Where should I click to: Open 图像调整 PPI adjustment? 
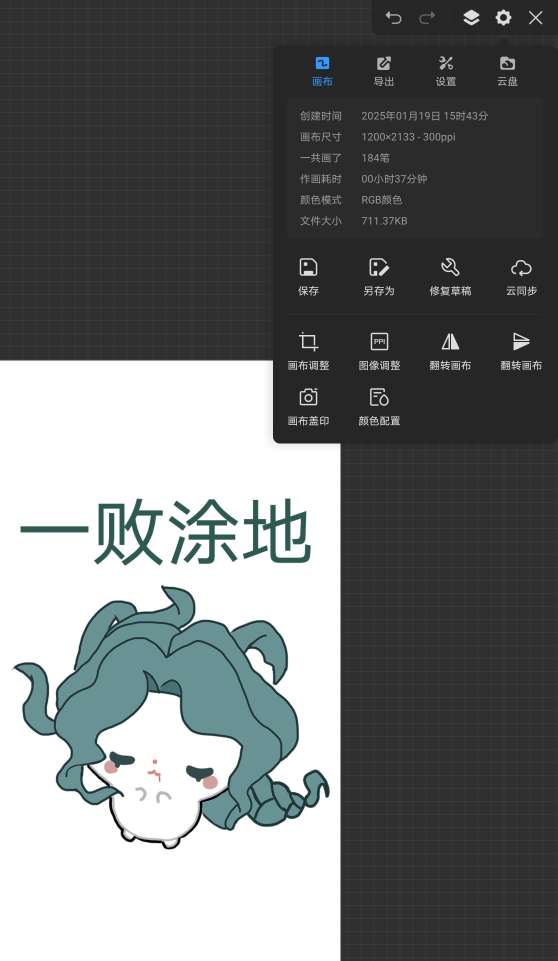pos(379,351)
